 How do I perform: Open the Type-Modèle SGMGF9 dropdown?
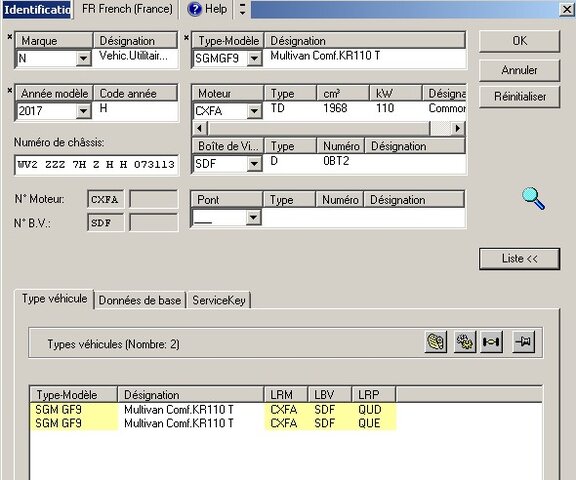click(x=254, y=58)
